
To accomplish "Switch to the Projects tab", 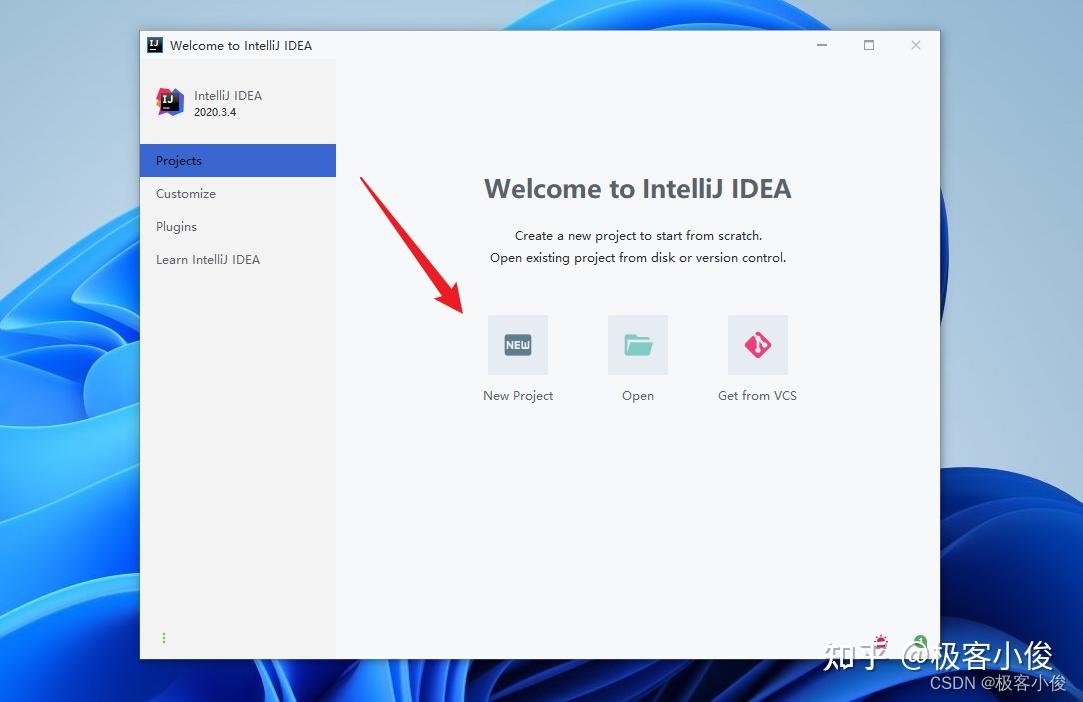I will click(179, 160).
